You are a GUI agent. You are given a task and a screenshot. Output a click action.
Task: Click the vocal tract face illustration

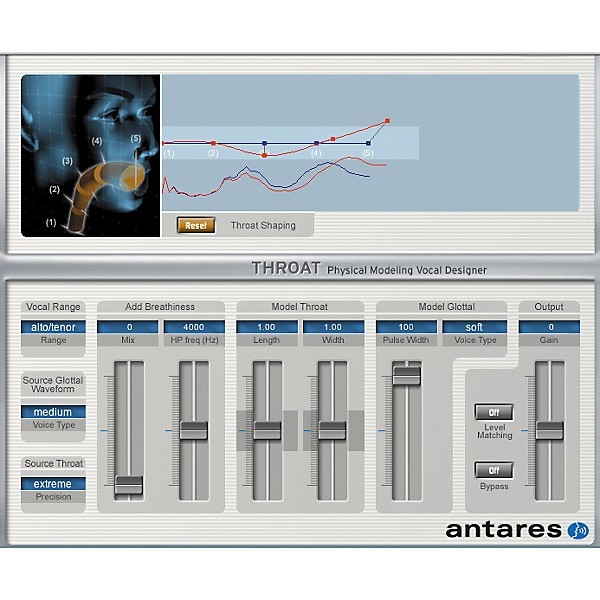tap(90, 156)
